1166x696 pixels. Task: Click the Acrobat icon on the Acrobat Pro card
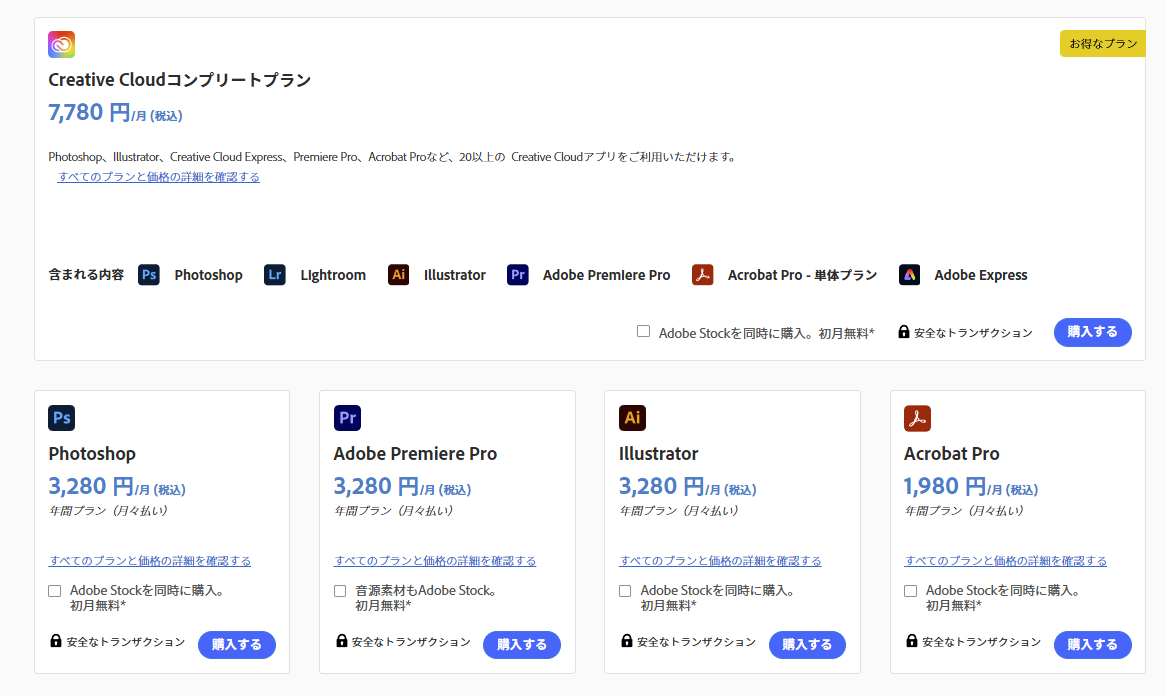(x=918, y=418)
